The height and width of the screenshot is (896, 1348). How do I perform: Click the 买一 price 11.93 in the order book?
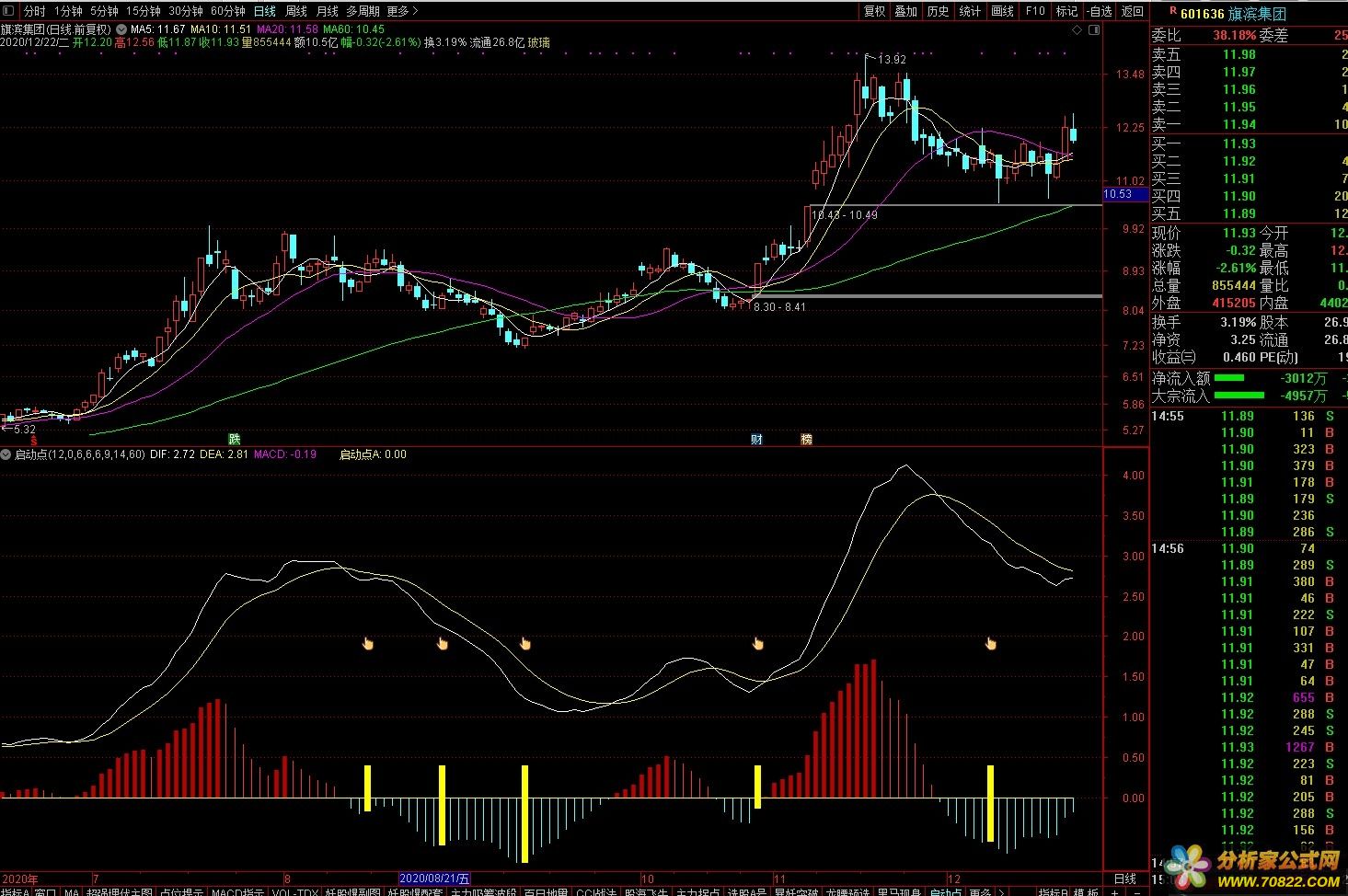tap(1239, 144)
